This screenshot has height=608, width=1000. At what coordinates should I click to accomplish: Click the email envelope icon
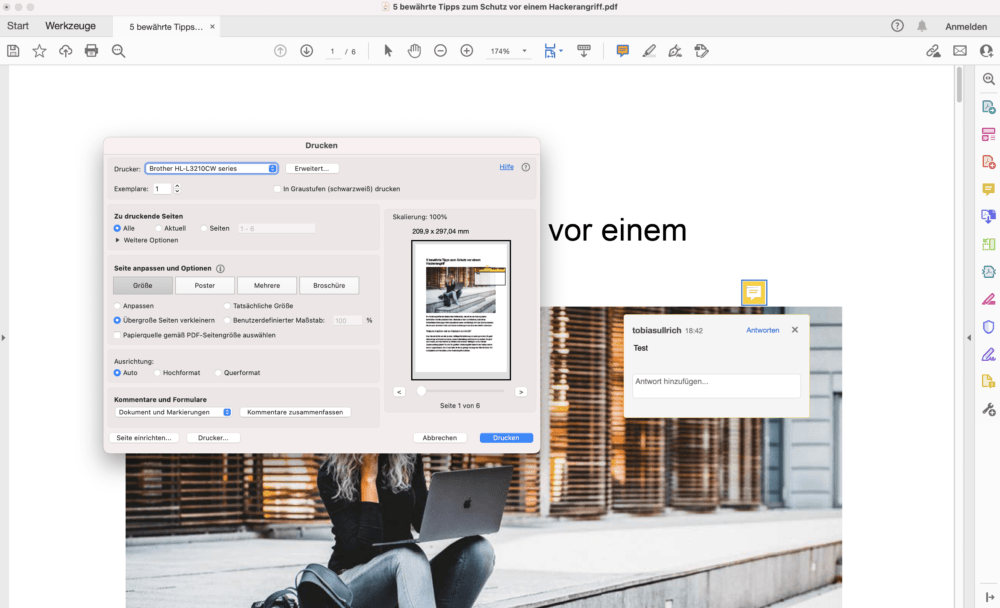(x=960, y=51)
